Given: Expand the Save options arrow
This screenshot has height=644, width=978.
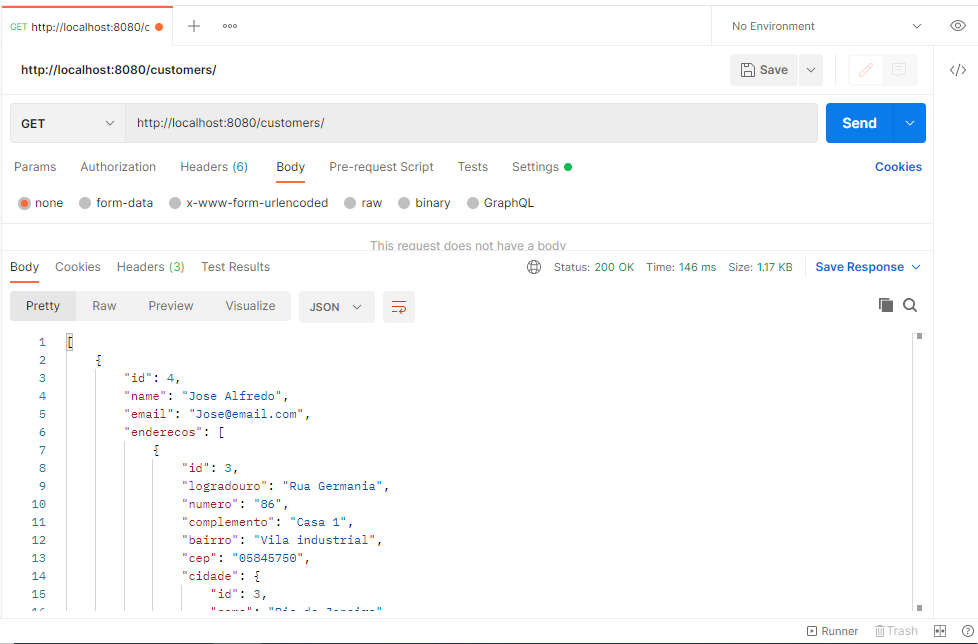Looking at the screenshot, I should (x=811, y=70).
